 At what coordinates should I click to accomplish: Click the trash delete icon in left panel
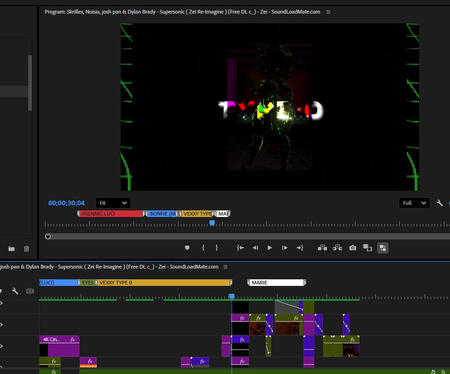(x=26, y=249)
